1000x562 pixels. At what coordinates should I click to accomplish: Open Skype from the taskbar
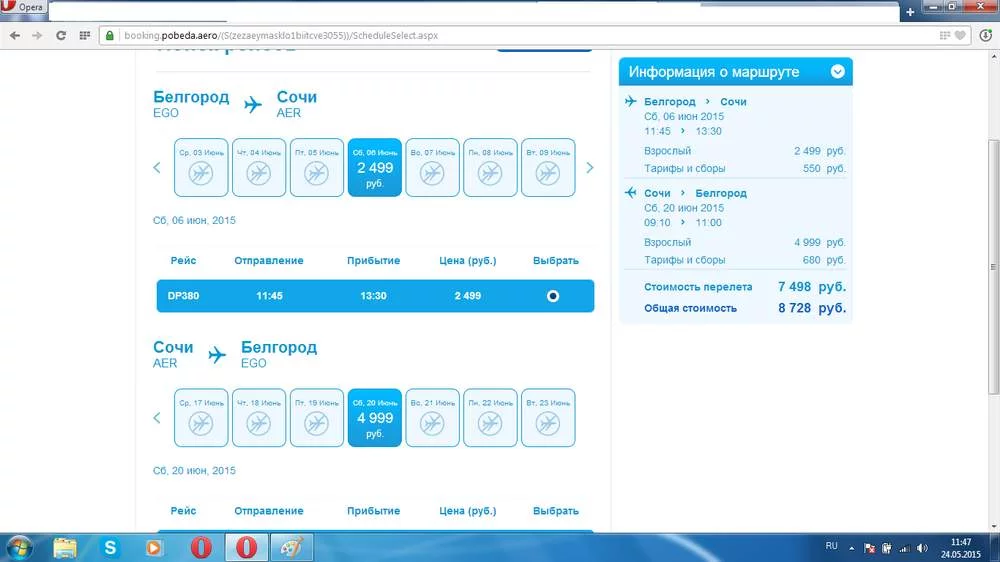pyautogui.click(x=110, y=548)
